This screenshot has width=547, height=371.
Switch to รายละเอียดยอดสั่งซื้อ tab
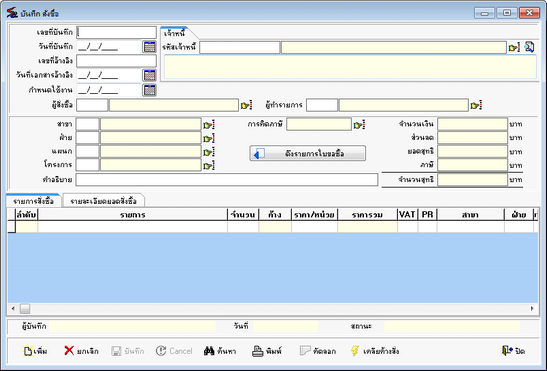[x=103, y=201]
